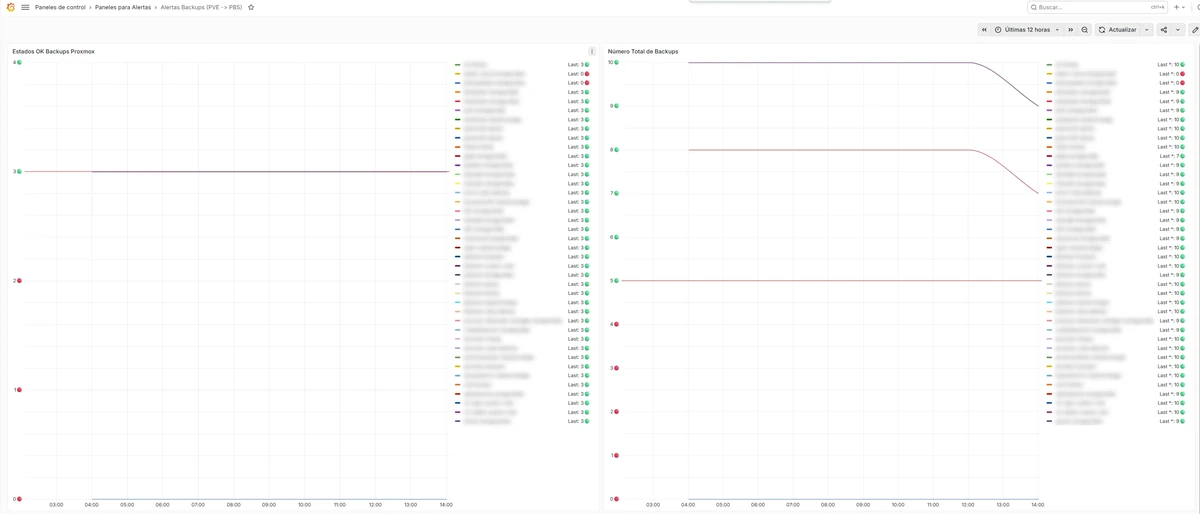
Task: Click the Número Total de Backups panel title
Action: pos(643,51)
